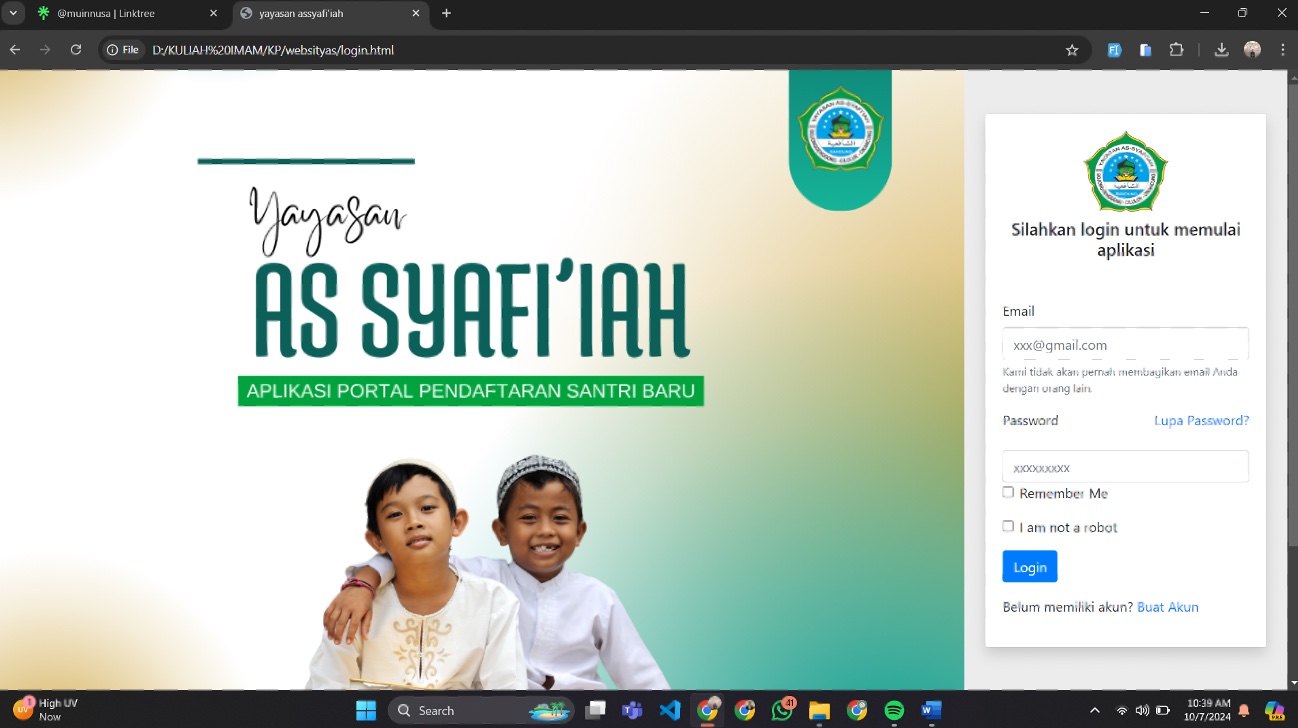The image size is (1298, 728).
Task: Open the Chrome profile avatar
Action: click(x=1252, y=50)
